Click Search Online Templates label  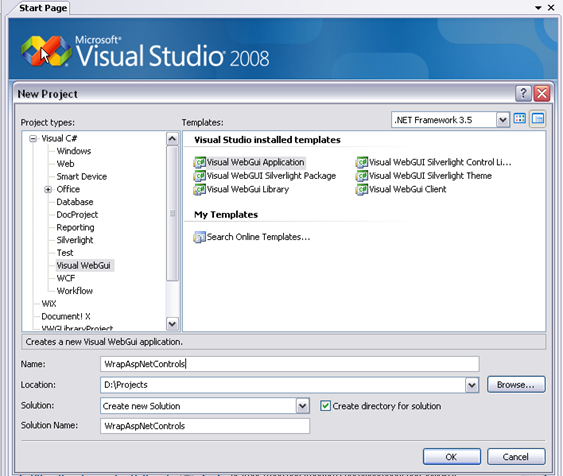point(259,237)
